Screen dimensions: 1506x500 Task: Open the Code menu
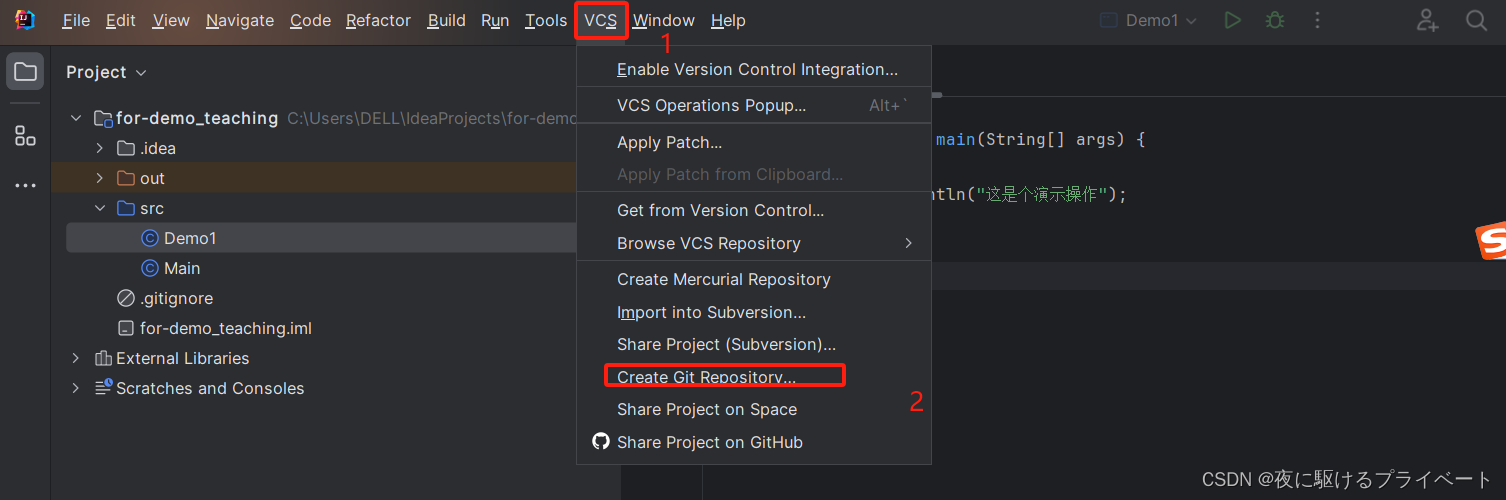[310, 20]
